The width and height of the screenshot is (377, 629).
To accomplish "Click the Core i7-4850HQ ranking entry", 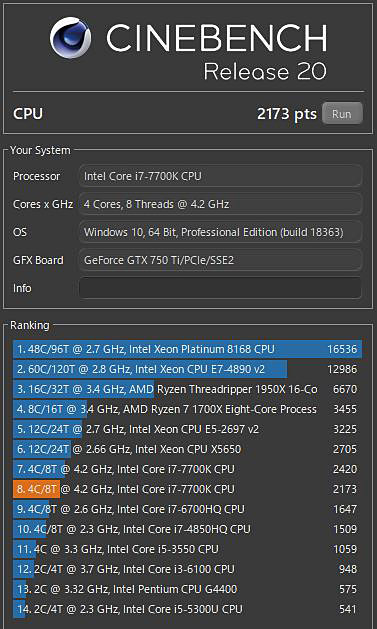I will pyautogui.click(x=187, y=529).
